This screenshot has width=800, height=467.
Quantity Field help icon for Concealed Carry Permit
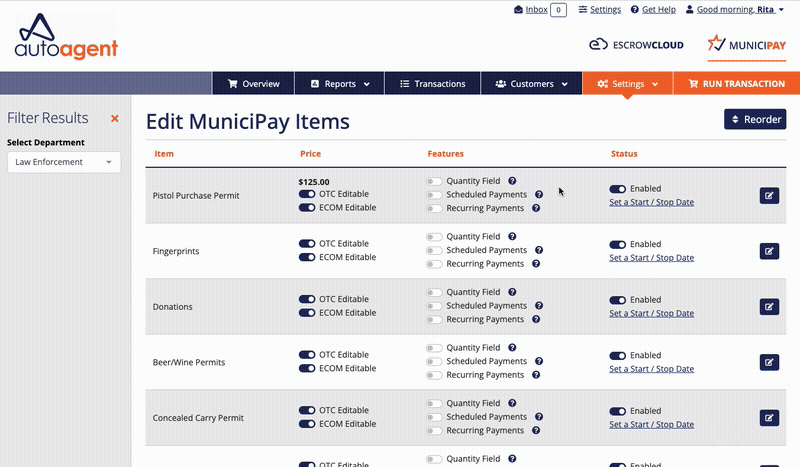click(512, 403)
